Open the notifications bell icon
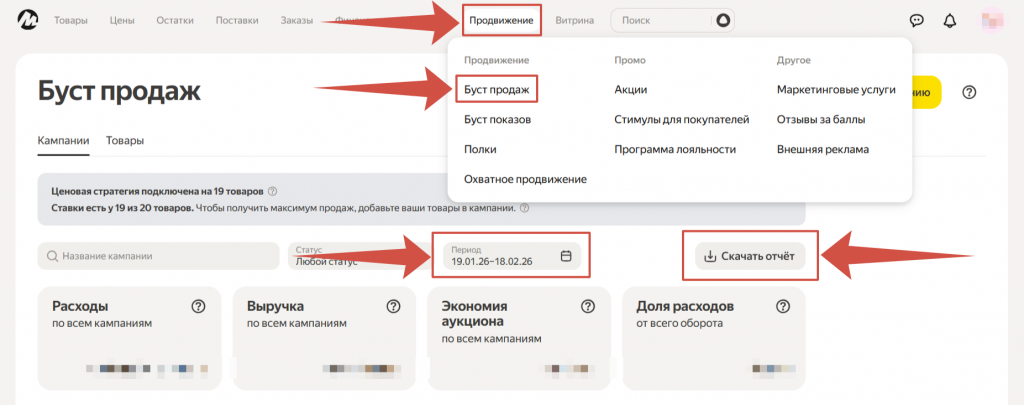 (950, 20)
